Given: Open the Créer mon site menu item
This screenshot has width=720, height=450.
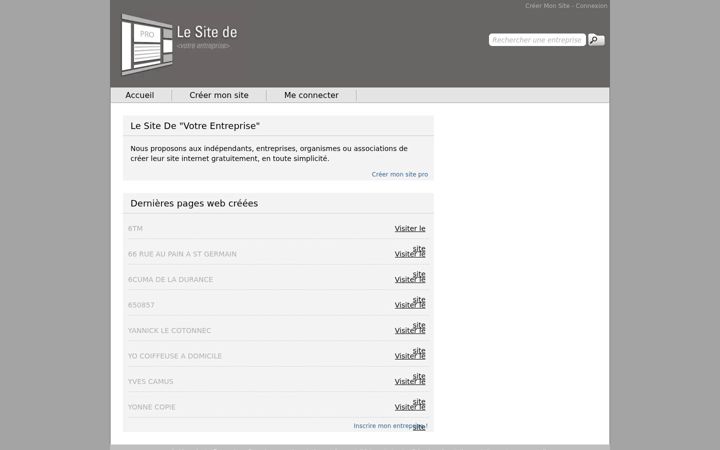Looking at the screenshot, I should [x=219, y=95].
